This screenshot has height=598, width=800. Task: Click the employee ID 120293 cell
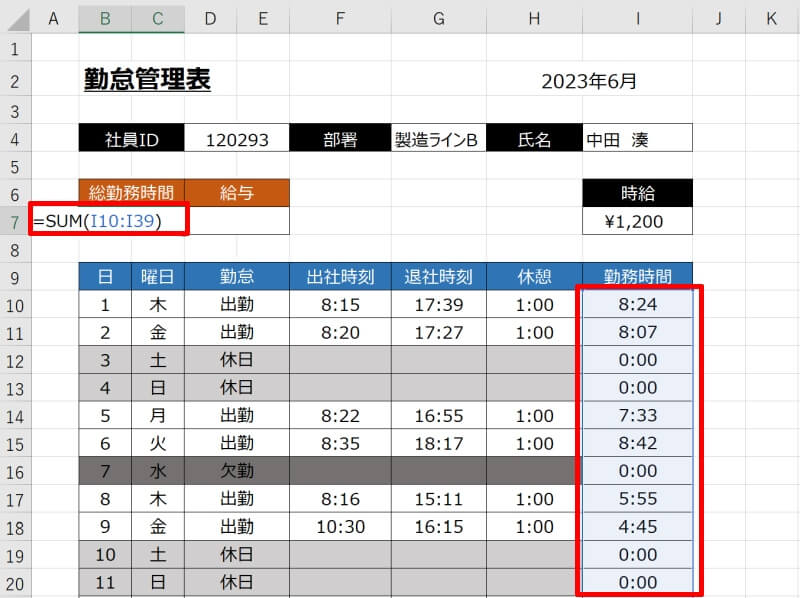point(237,138)
